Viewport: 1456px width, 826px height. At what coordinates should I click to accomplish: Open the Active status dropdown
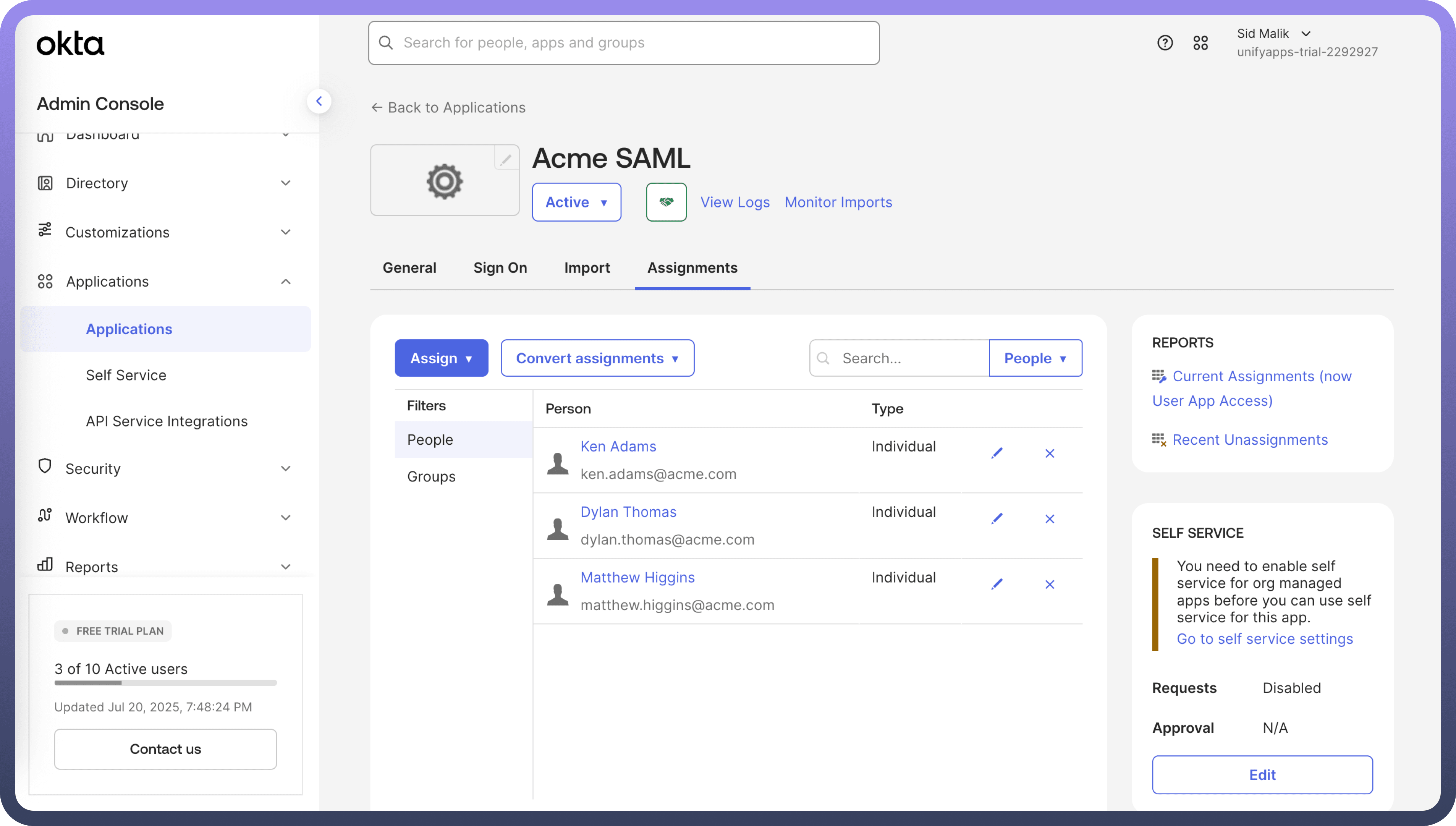[x=576, y=202]
